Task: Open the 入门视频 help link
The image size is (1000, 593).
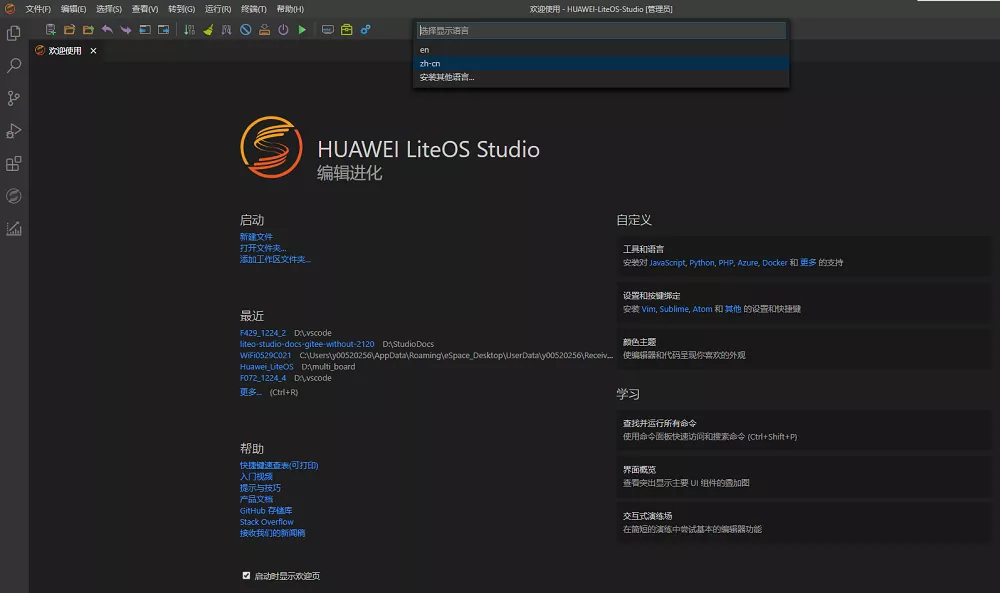Action: tap(256, 477)
